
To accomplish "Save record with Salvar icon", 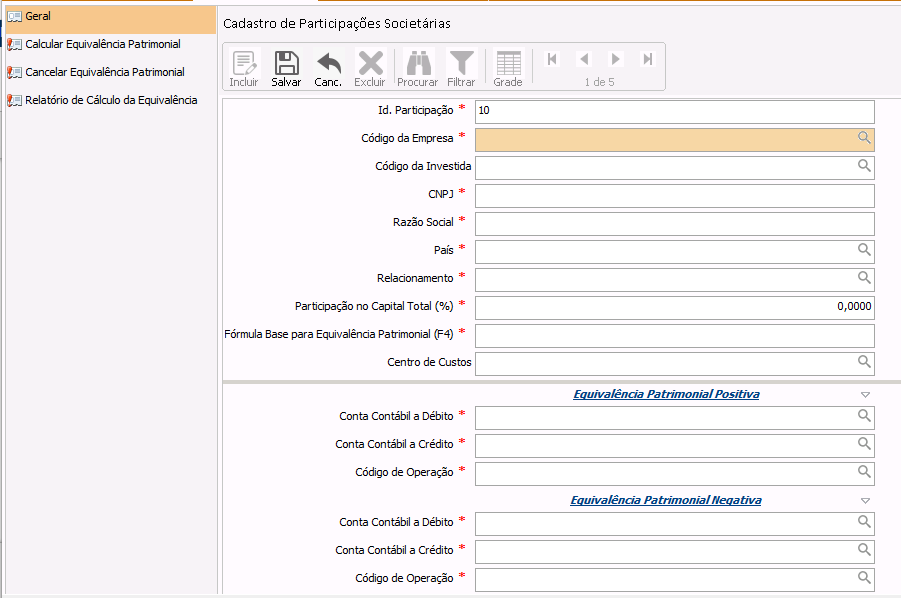I will (286, 68).
